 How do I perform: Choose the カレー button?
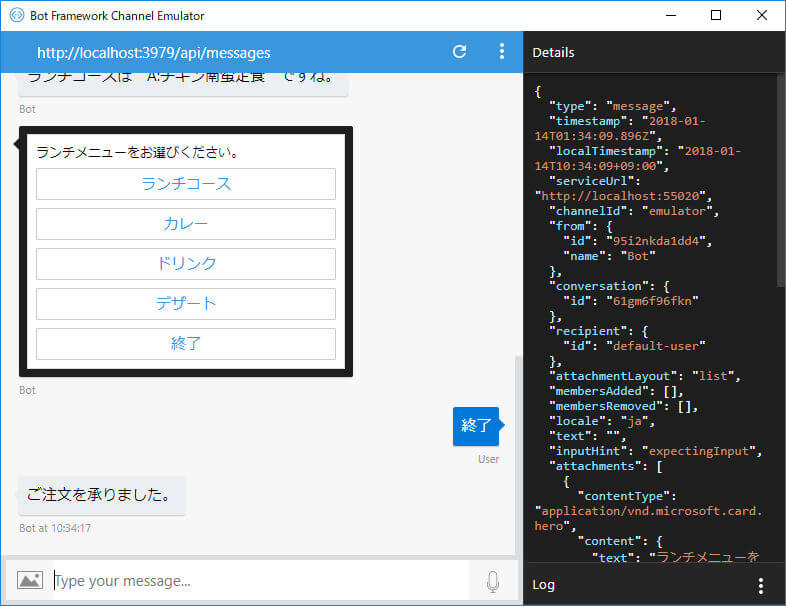tap(186, 224)
